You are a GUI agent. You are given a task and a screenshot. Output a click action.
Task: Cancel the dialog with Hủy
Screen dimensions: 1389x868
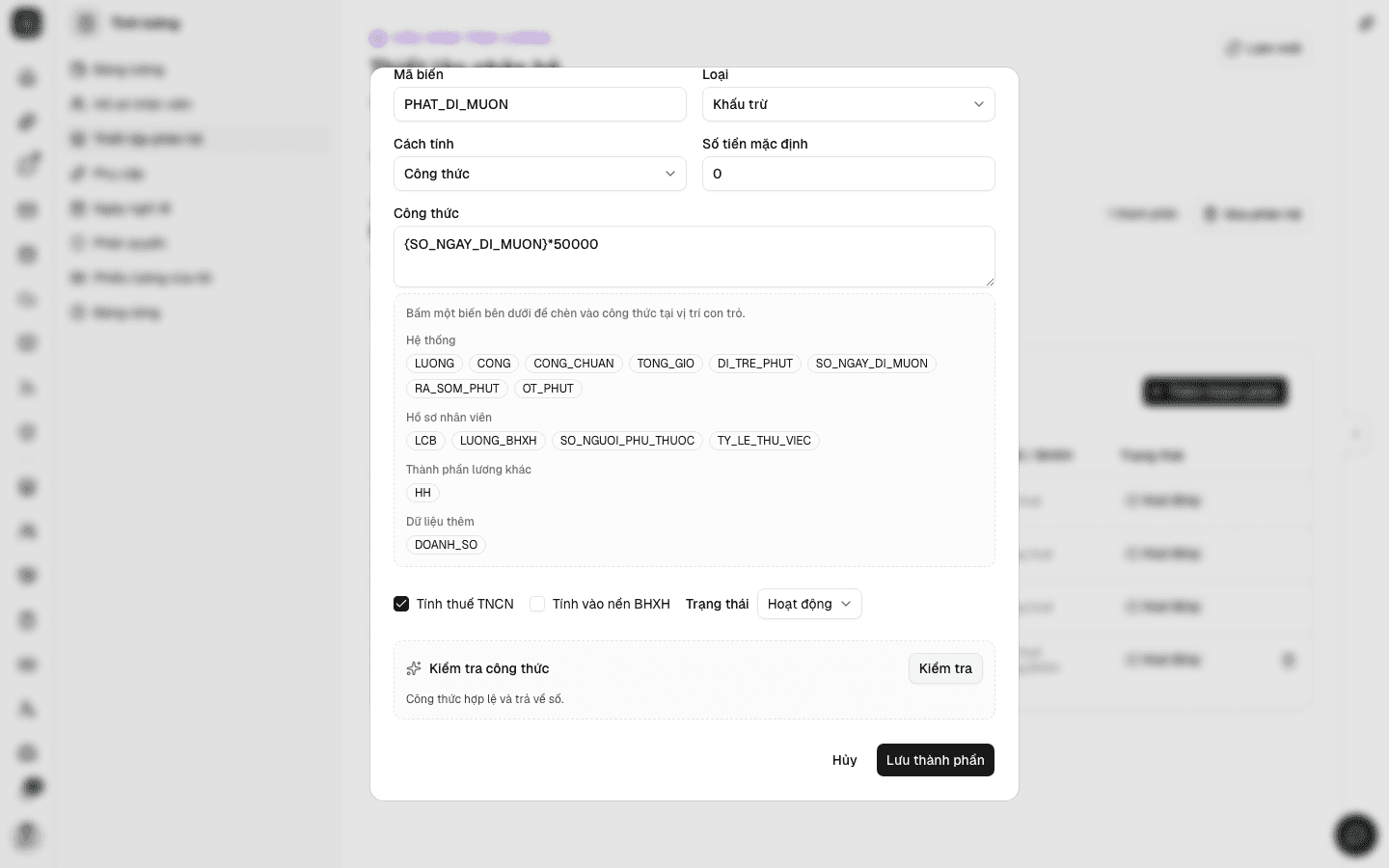click(845, 760)
